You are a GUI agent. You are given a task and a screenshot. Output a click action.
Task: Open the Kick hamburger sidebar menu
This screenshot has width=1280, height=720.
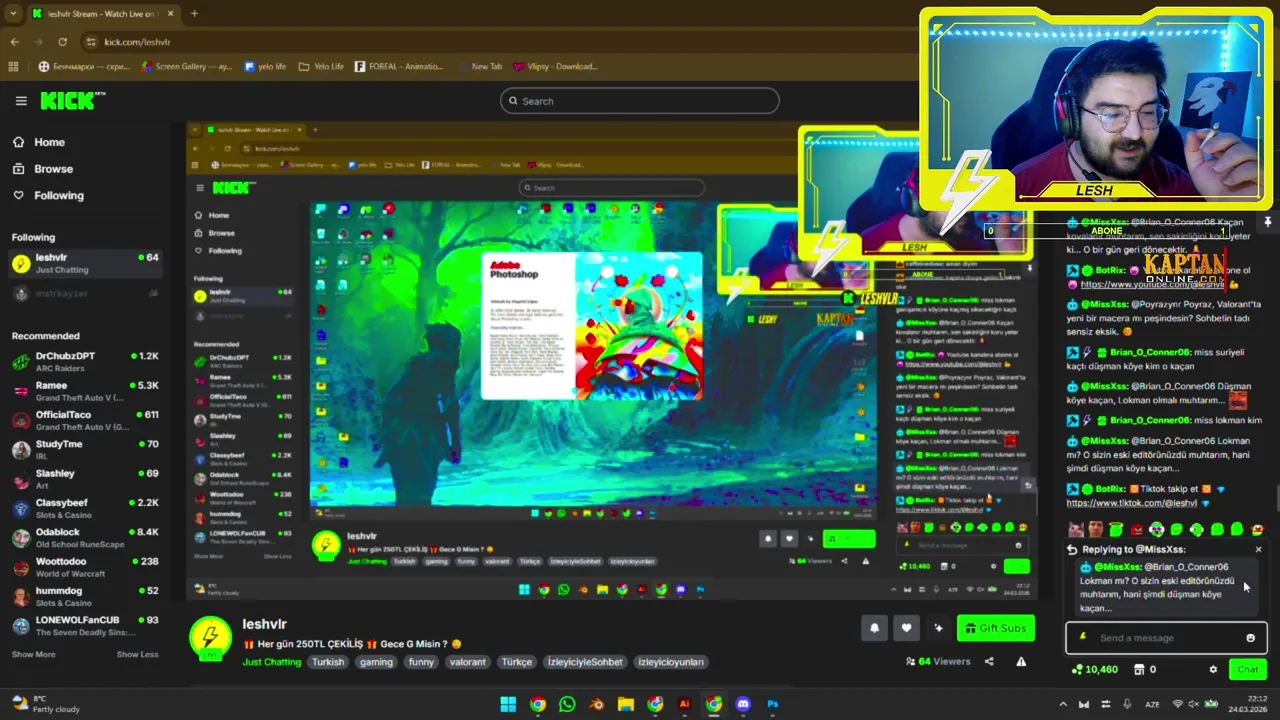click(21, 101)
